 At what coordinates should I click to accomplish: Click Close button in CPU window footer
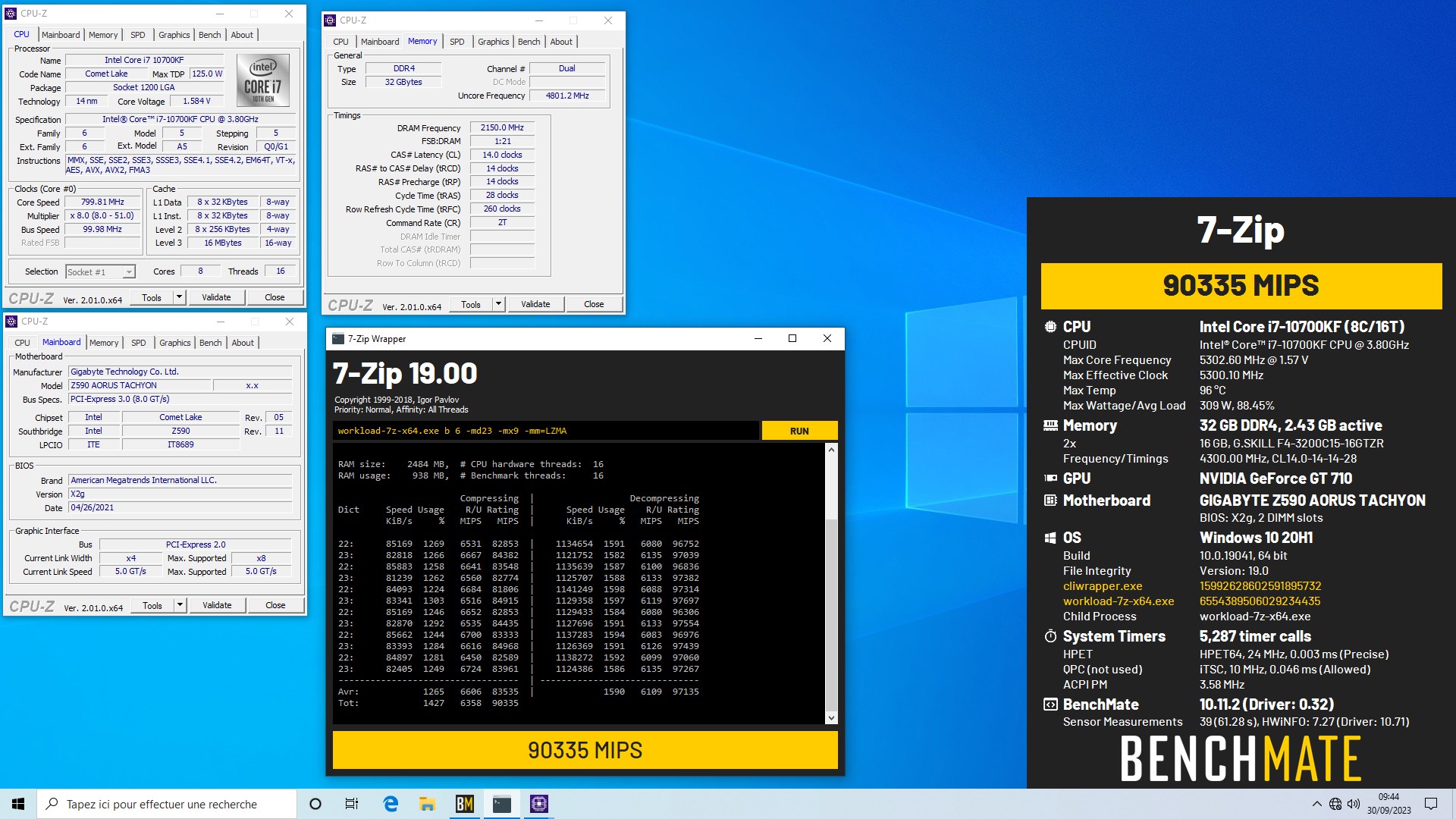pyautogui.click(x=275, y=297)
